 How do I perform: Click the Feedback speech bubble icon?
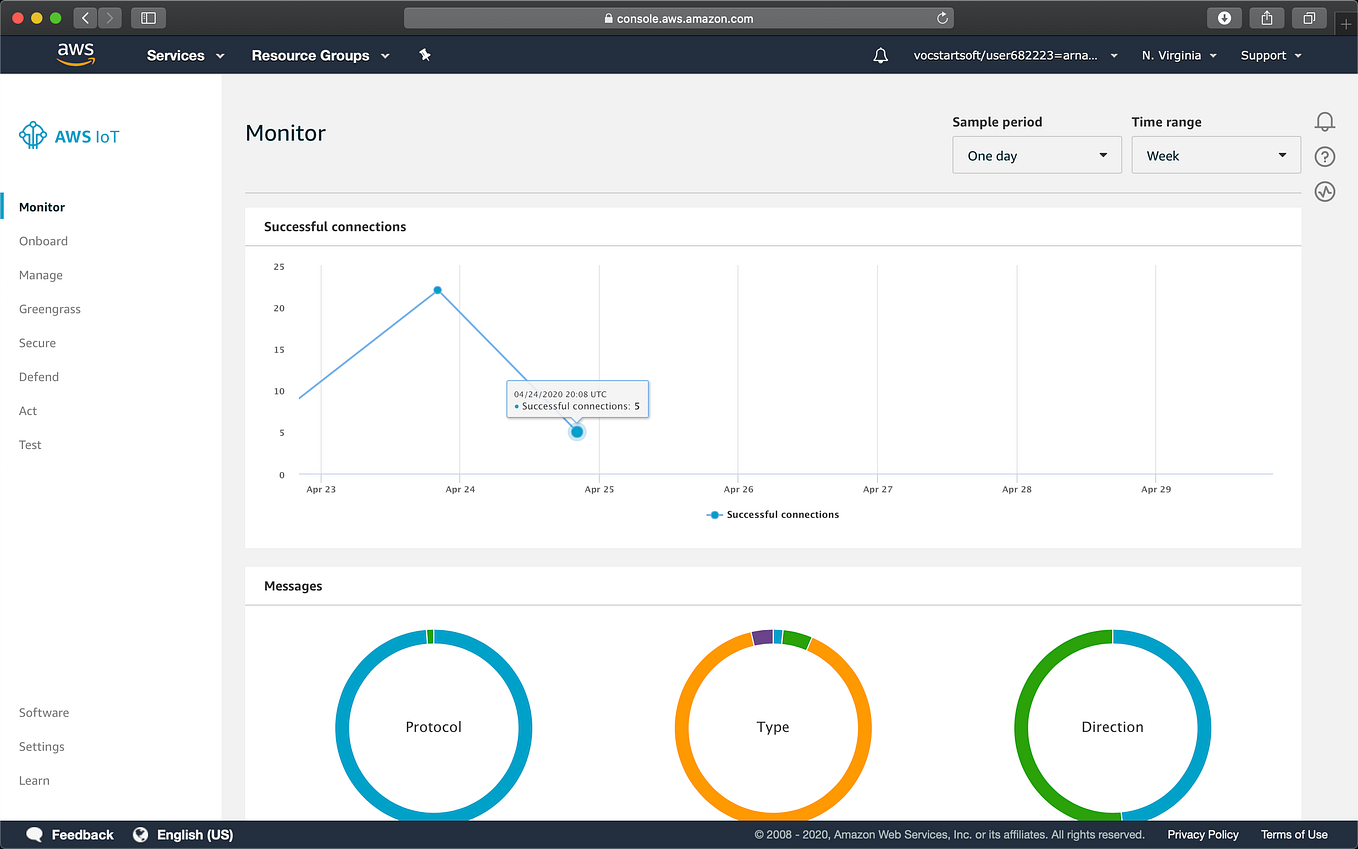pos(34,834)
